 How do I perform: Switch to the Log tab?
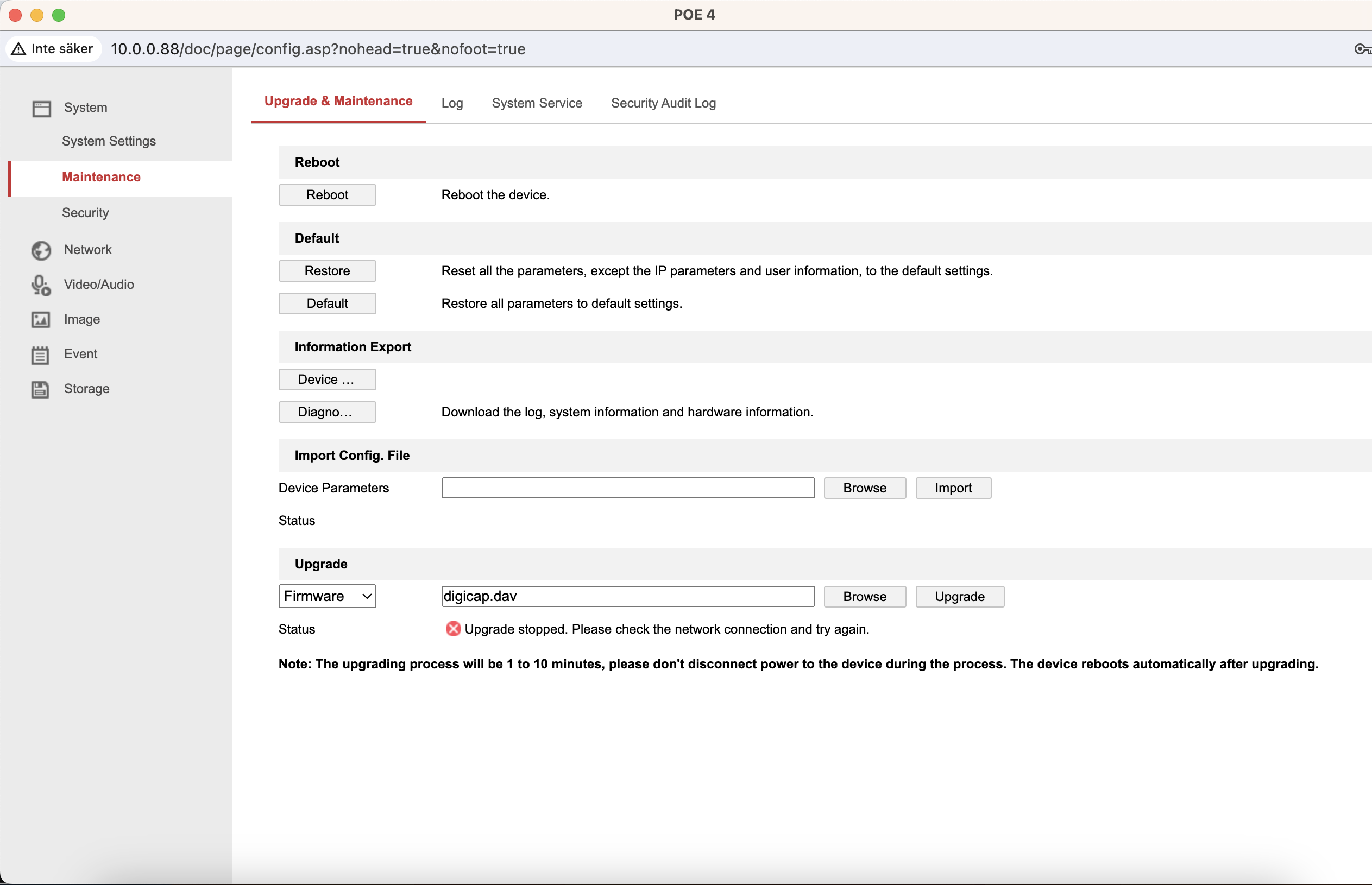click(453, 103)
